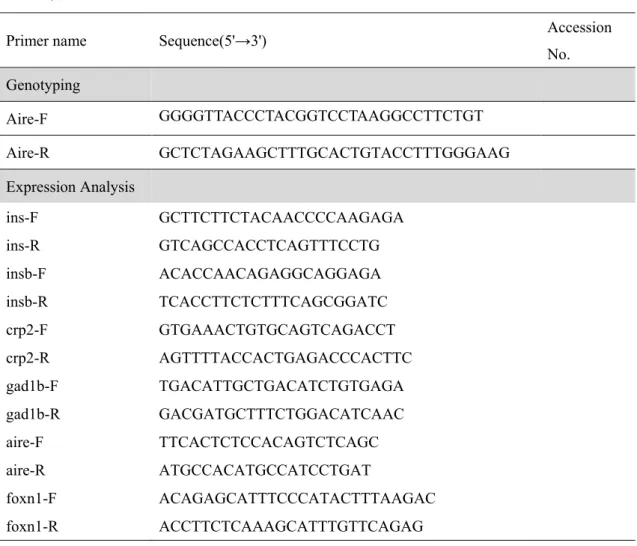Screen dimensions: 637x546
Task: Select the Genotyping section row
Action: (x=318, y=85)
